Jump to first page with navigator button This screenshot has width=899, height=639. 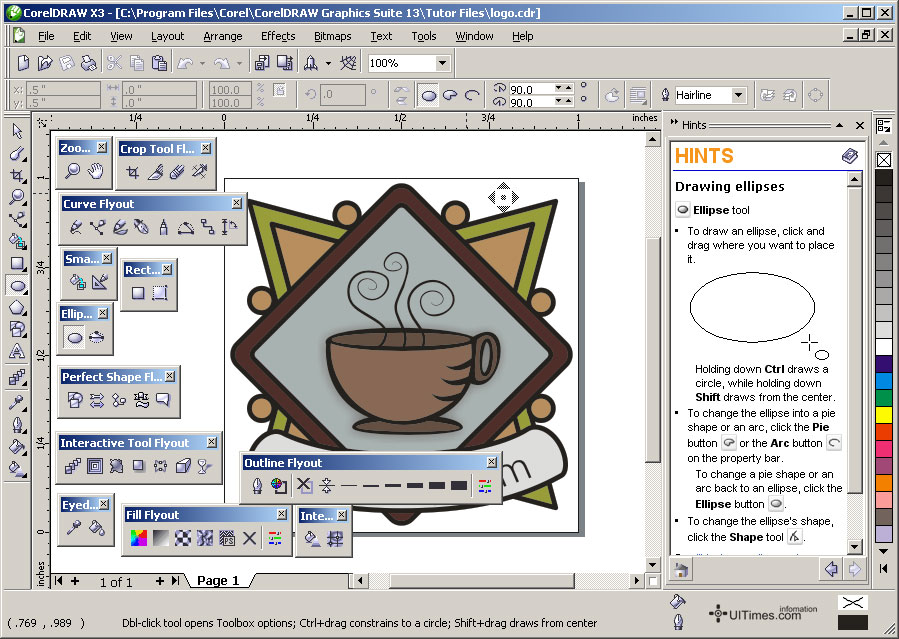58,581
